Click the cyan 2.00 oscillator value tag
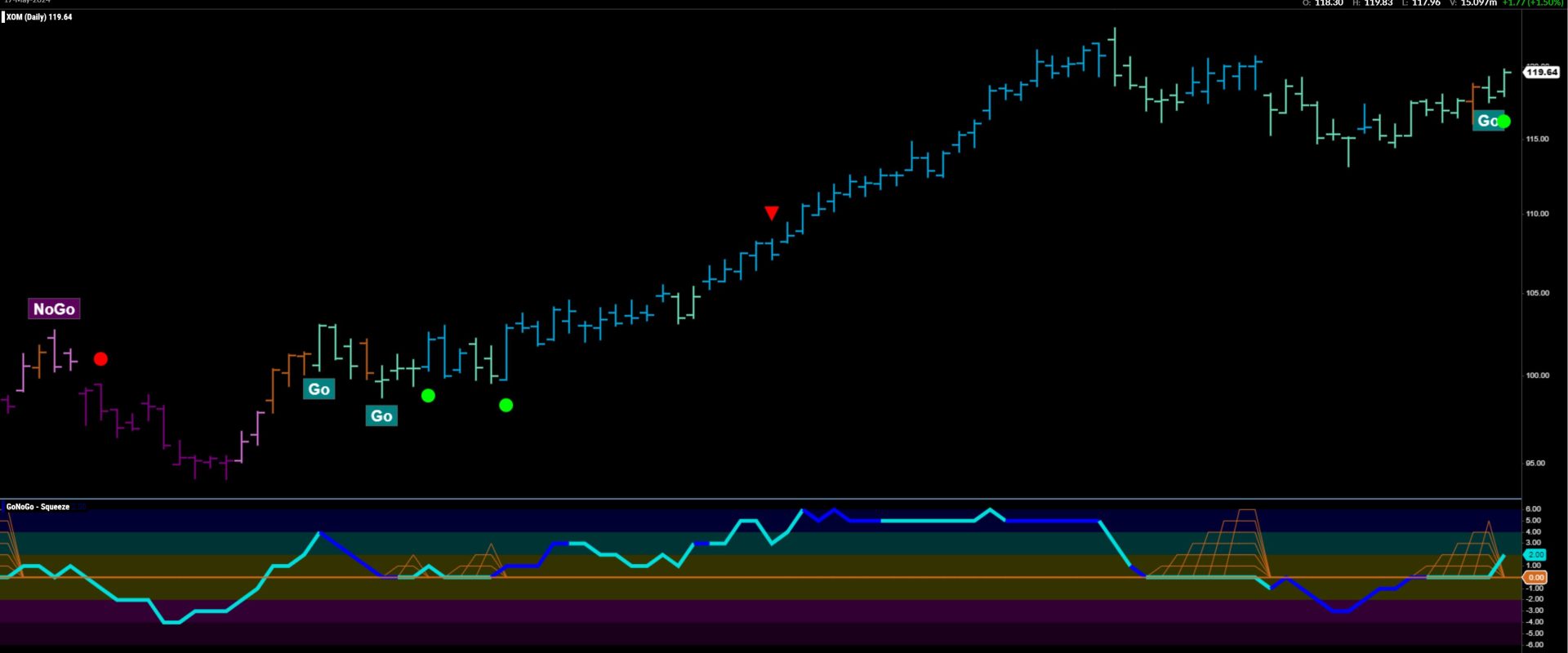Screen dimensions: 1568x653 (1535, 555)
